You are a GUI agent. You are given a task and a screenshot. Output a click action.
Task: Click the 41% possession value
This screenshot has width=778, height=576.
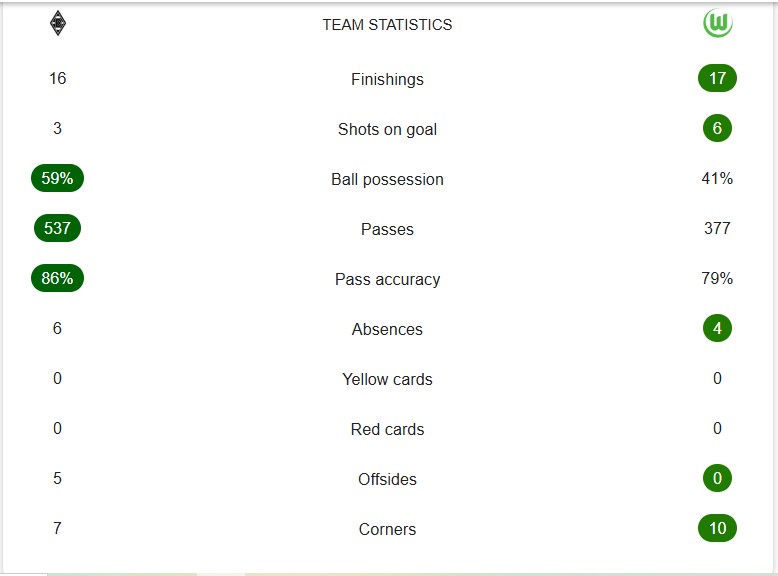[717, 179]
